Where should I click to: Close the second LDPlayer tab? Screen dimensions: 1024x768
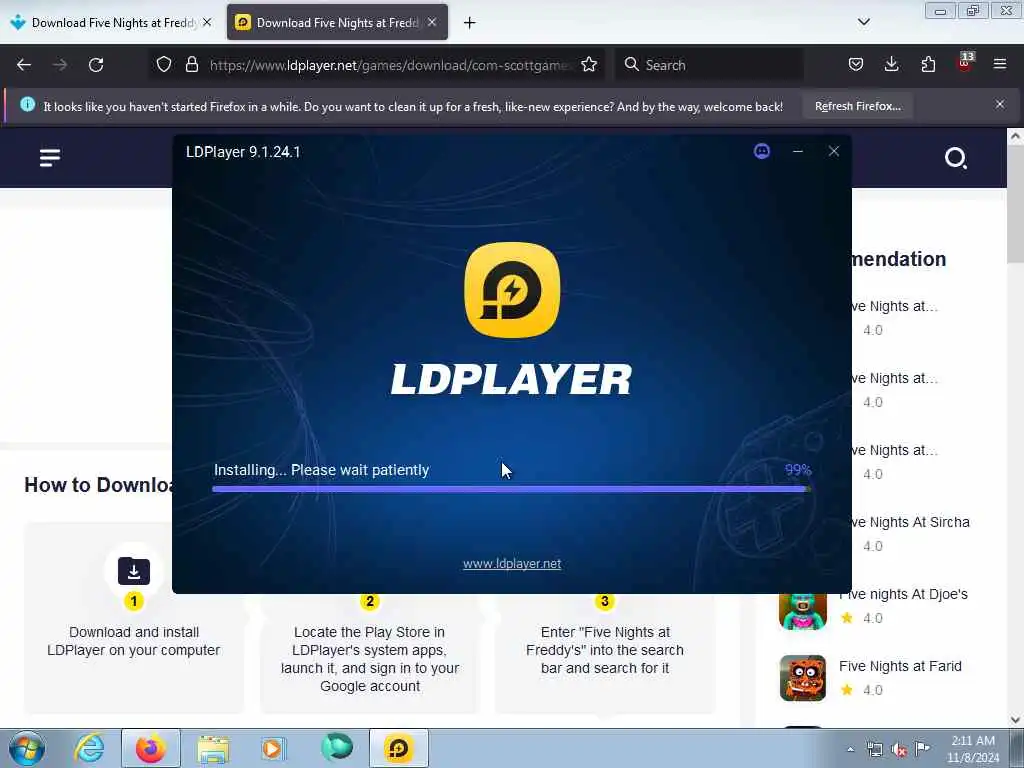pos(432,22)
